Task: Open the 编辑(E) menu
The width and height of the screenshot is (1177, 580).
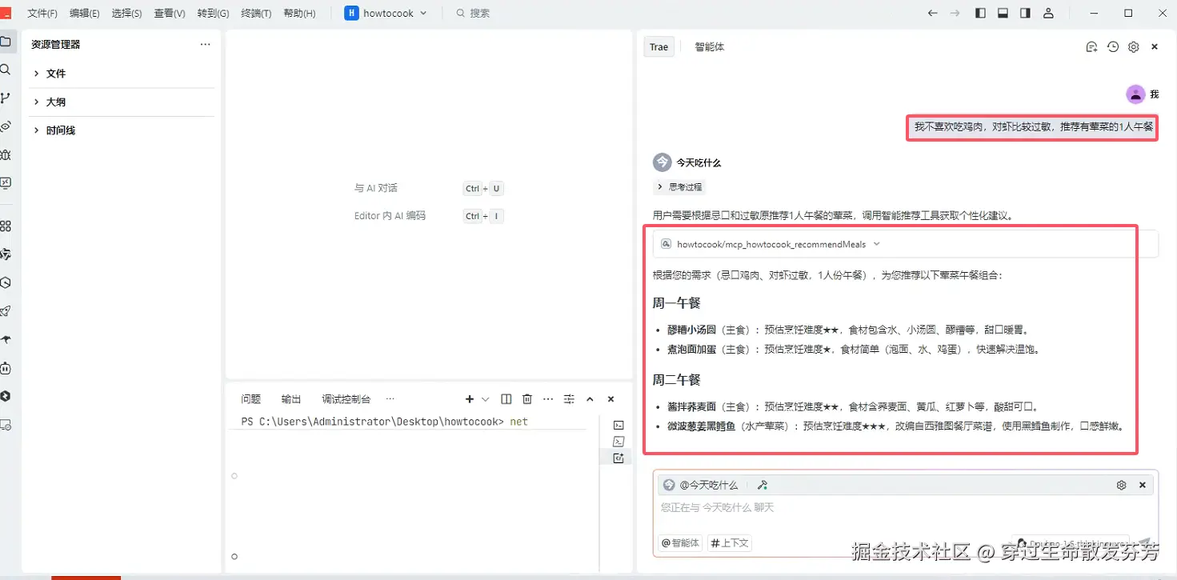Action: click(x=84, y=14)
